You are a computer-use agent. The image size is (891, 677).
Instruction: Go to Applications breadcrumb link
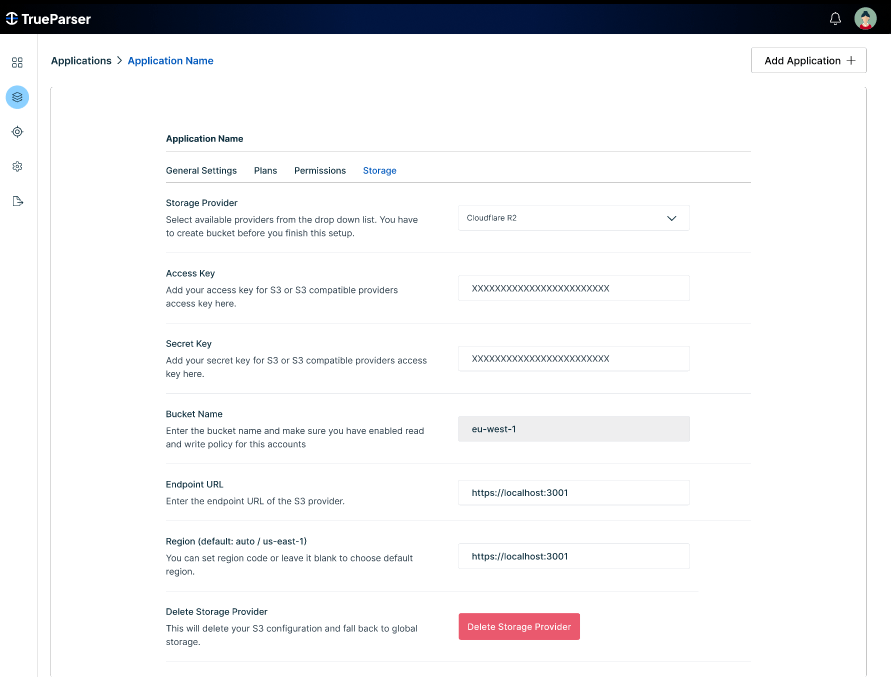(81, 60)
